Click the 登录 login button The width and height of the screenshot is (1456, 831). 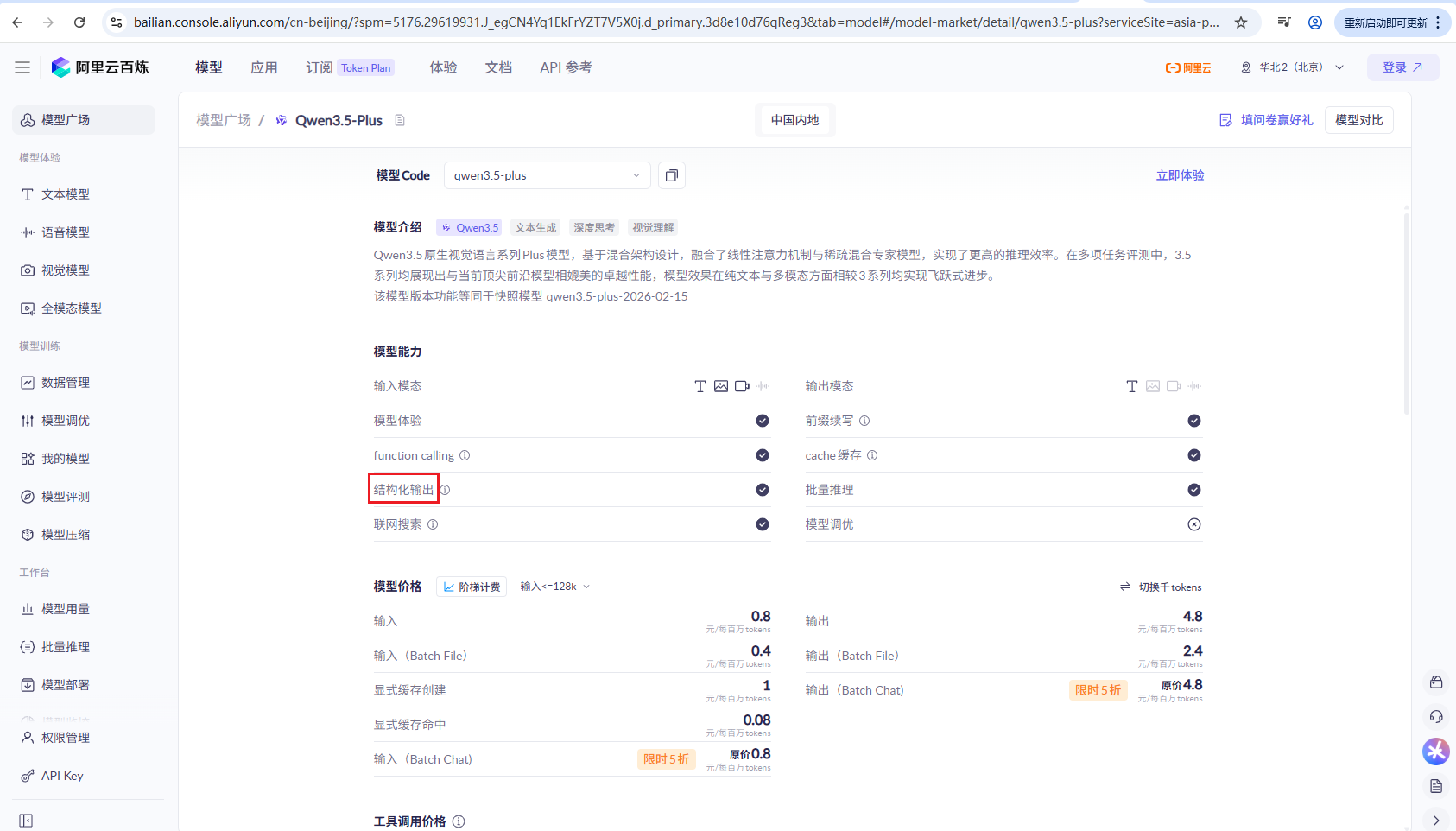point(1402,67)
